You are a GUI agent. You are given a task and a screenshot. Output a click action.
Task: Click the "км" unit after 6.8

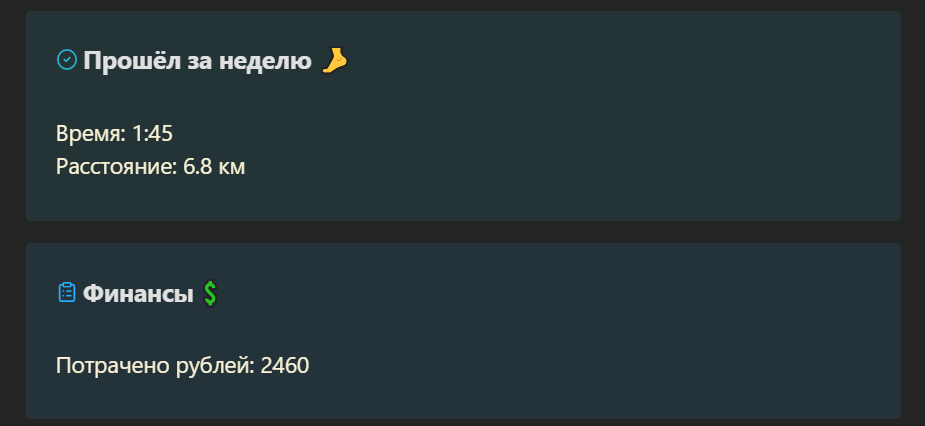(x=231, y=168)
